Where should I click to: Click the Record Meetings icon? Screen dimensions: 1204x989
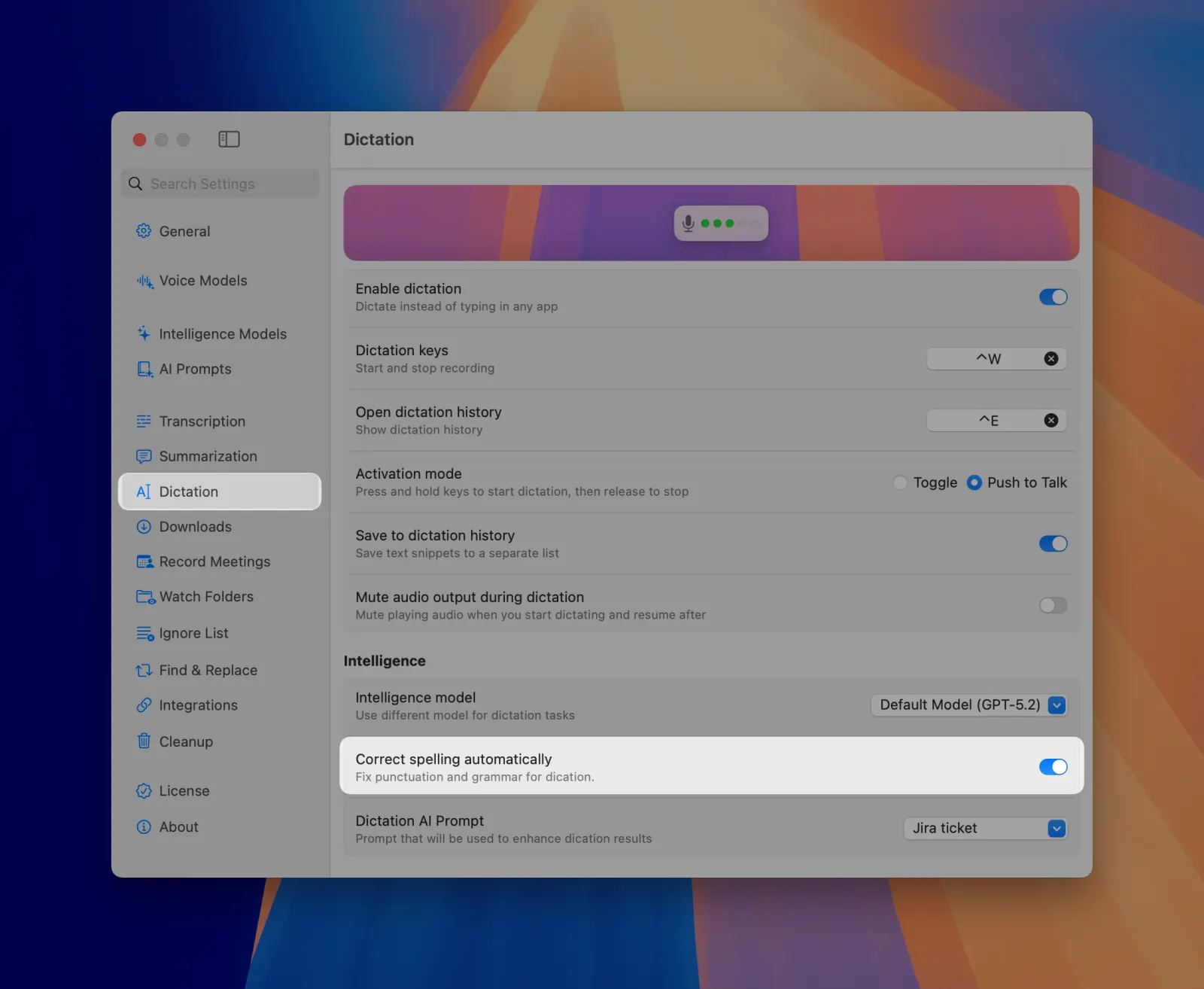coord(144,561)
